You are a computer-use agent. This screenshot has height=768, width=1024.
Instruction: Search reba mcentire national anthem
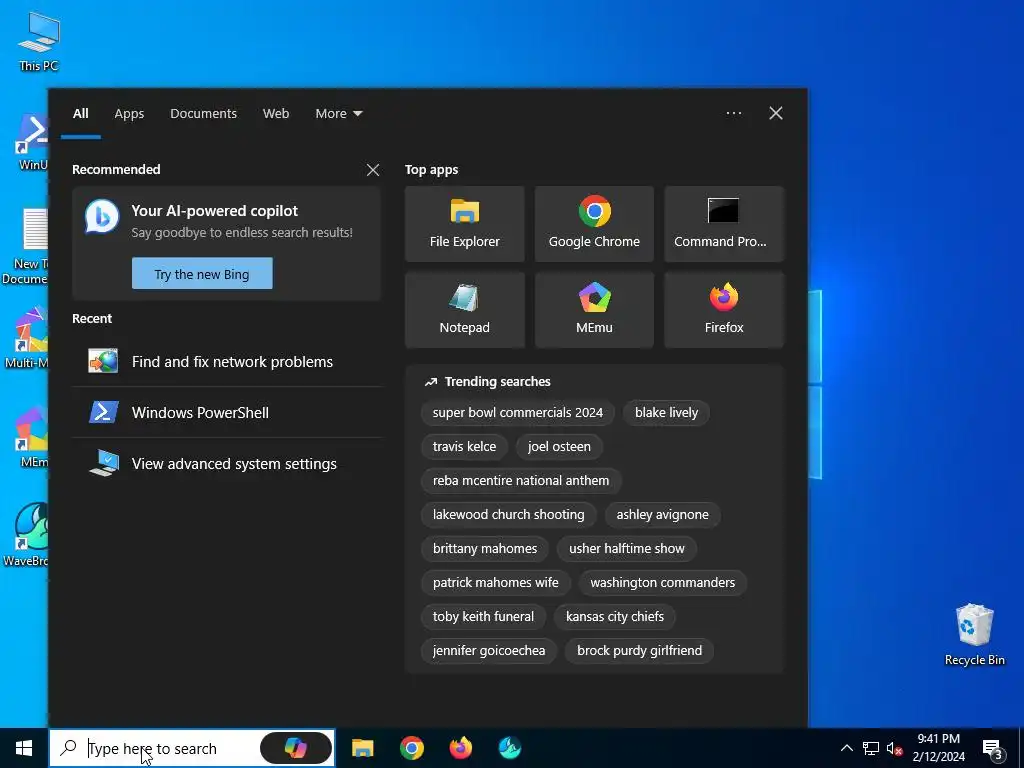(x=520, y=480)
